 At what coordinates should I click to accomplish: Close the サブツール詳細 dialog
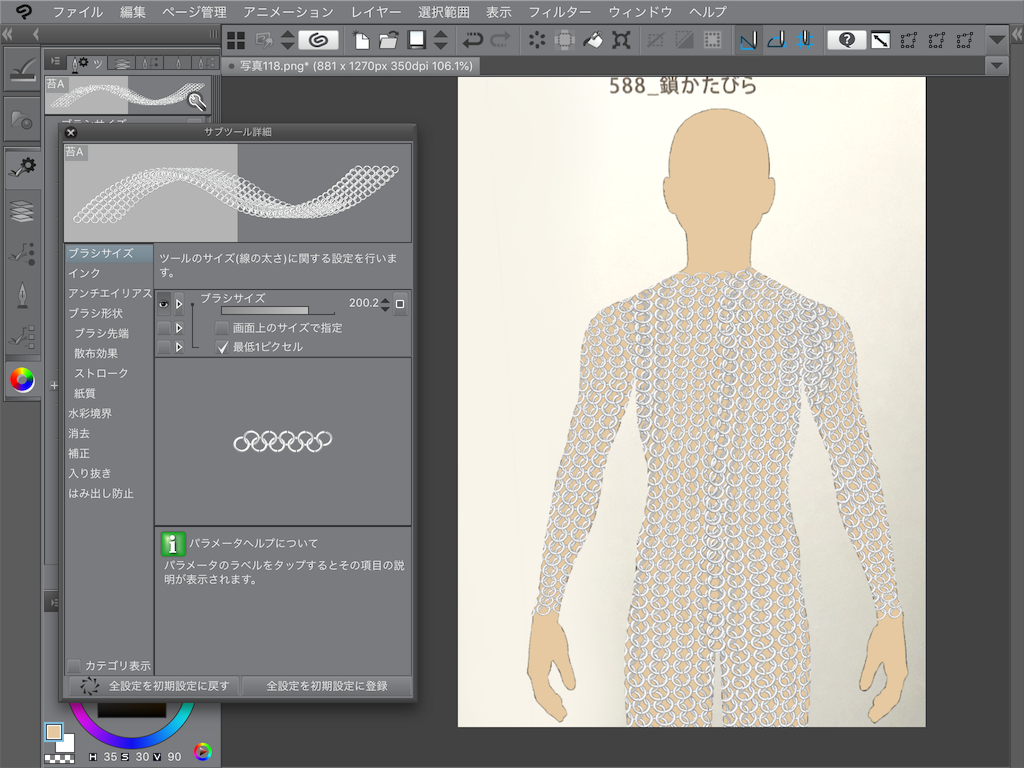pos(71,133)
